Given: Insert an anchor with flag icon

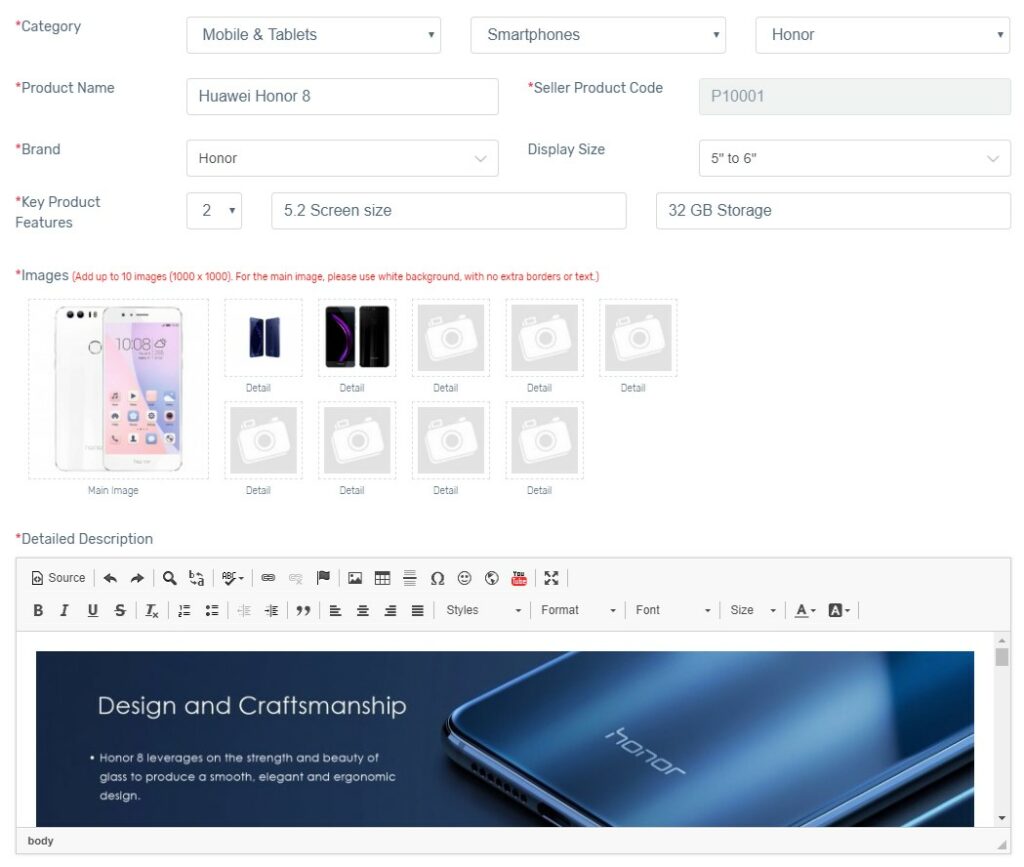Looking at the screenshot, I should coord(323,578).
